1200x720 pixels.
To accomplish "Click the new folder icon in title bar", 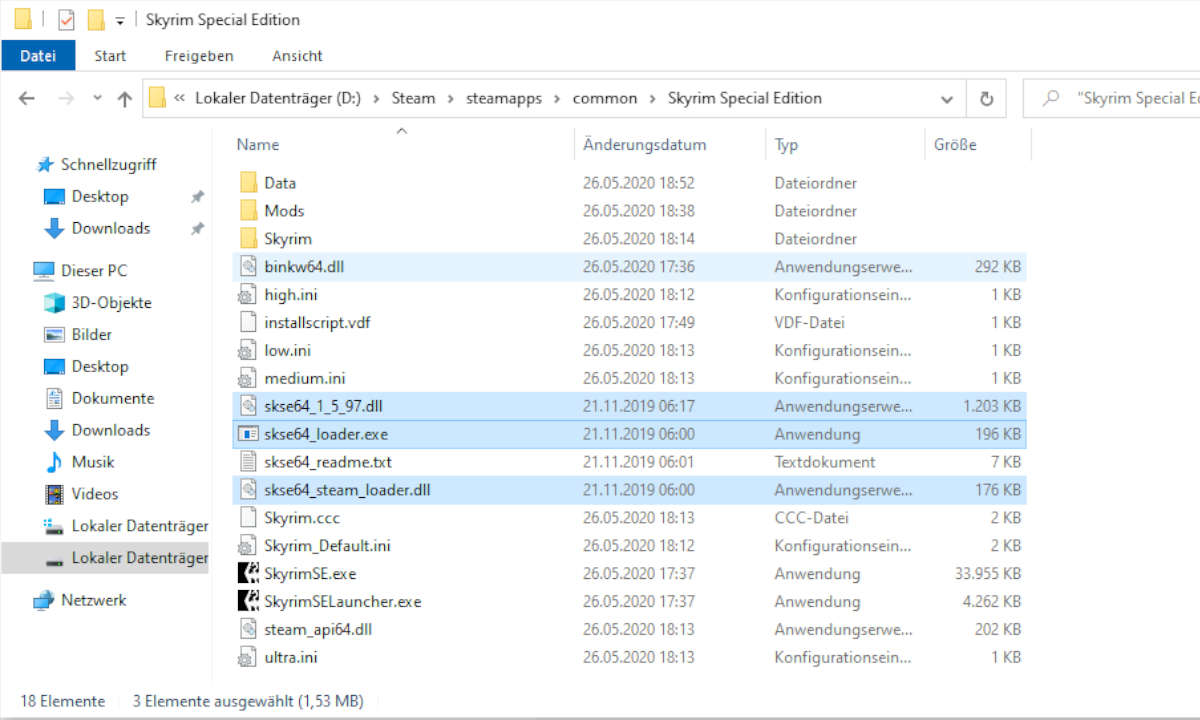I will (x=95, y=19).
